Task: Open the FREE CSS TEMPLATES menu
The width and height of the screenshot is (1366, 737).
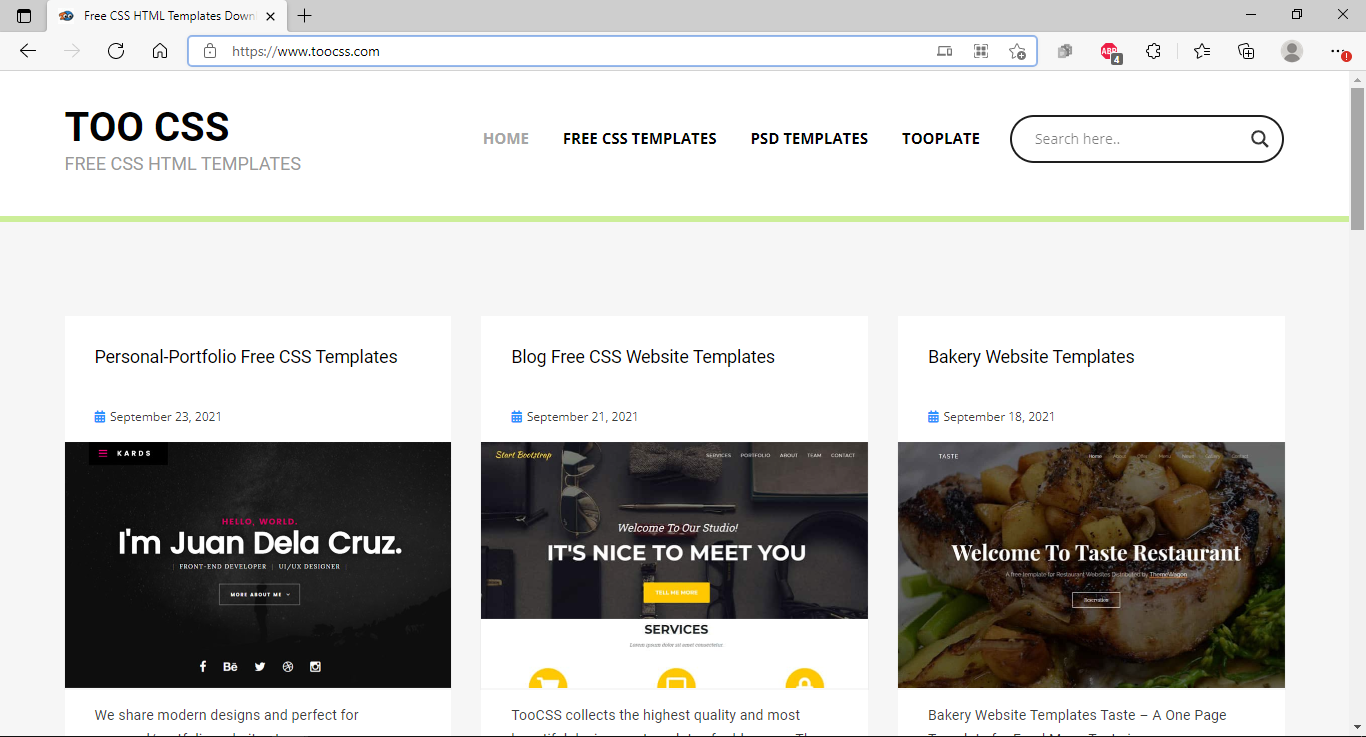Action: tap(639, 139)
